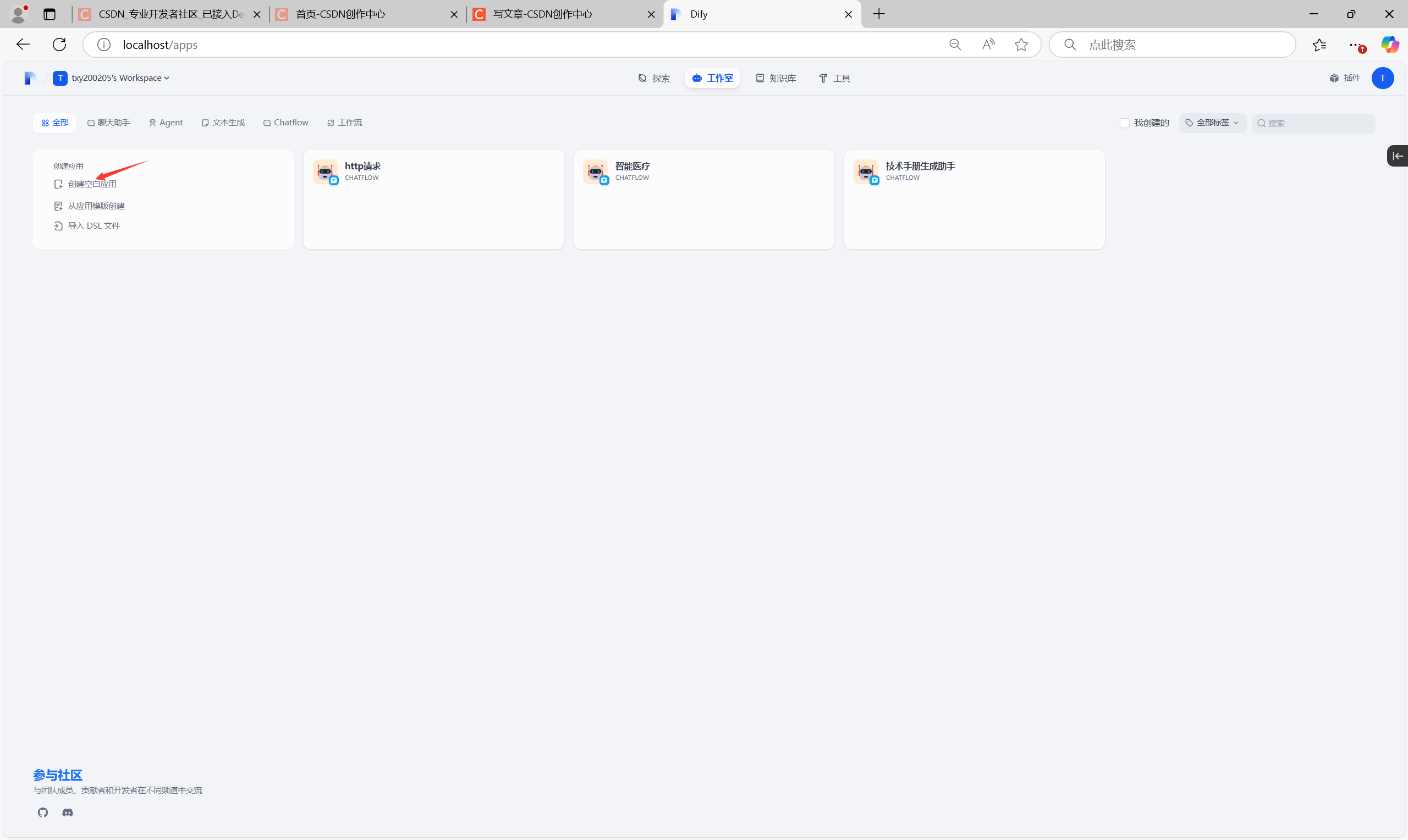Open the Discord community icon
The width and height of the screenshot is (1408, 840).
click(x=67, y=813)
